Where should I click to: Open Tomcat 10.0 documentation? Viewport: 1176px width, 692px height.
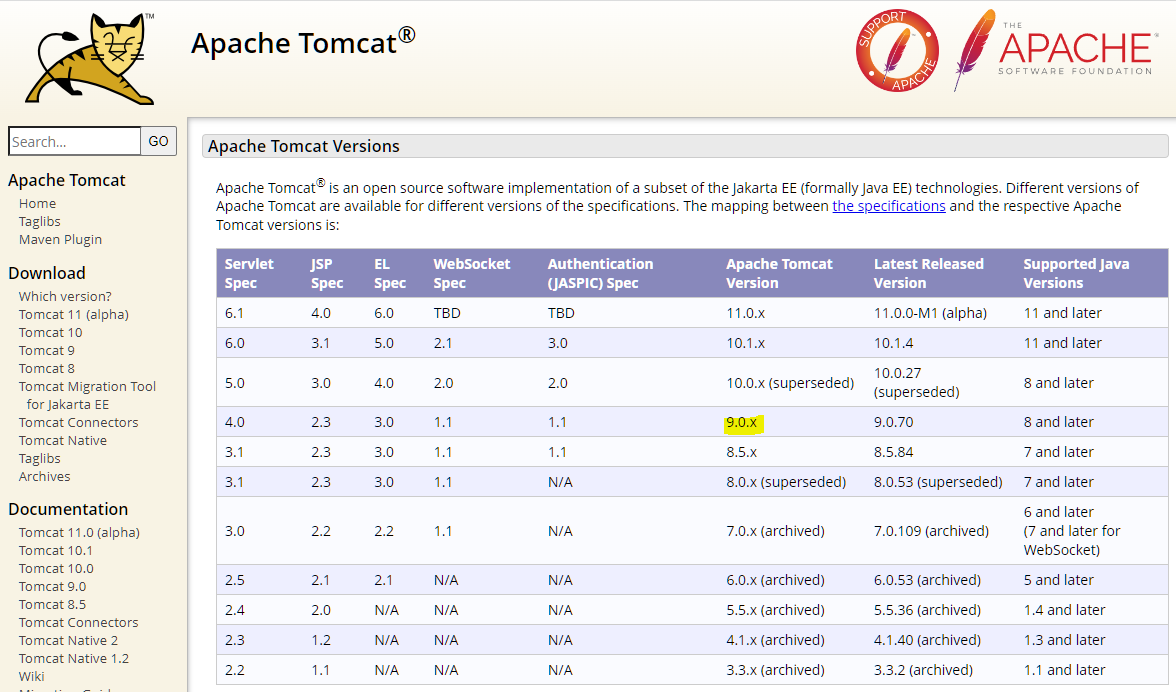click(56, 568)
